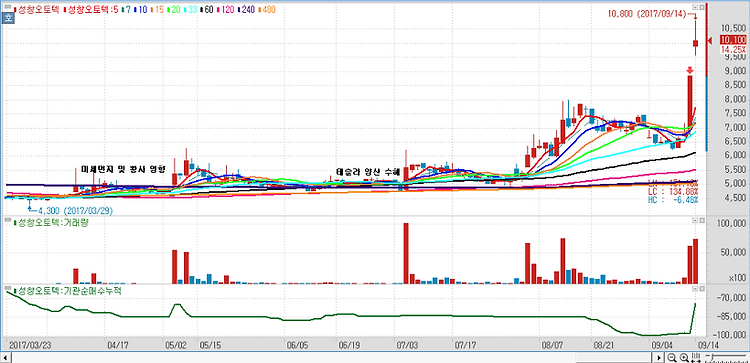
Task: Open the 거래량 pane menu icon
Action: click(8, 221)
